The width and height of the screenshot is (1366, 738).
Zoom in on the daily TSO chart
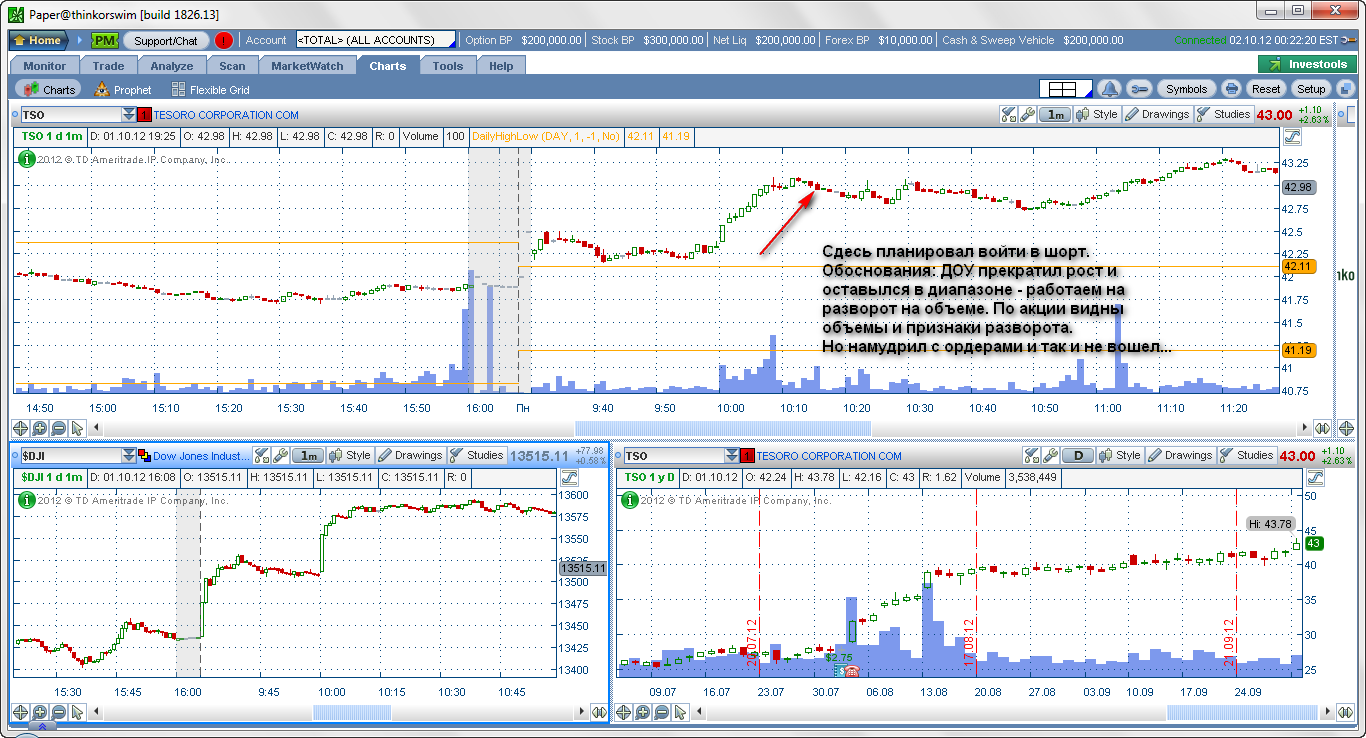[x=643, y=712]
